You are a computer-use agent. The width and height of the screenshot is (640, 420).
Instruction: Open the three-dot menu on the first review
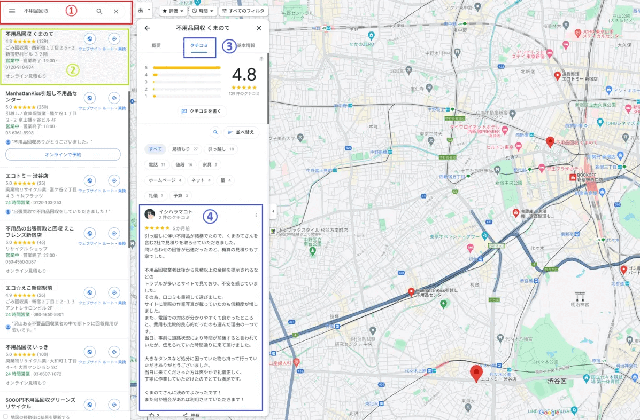click(256, 215)
